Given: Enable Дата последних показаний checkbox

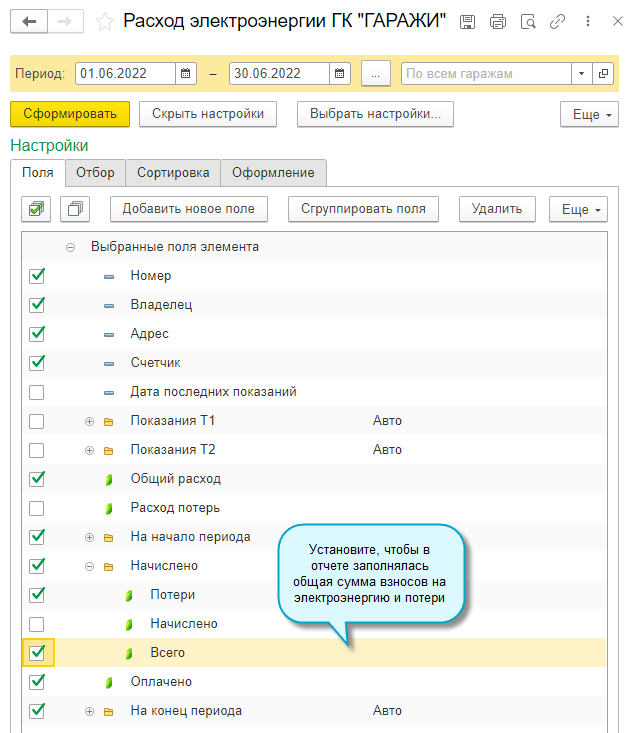Looking at the screenshot, I should 36,392.
